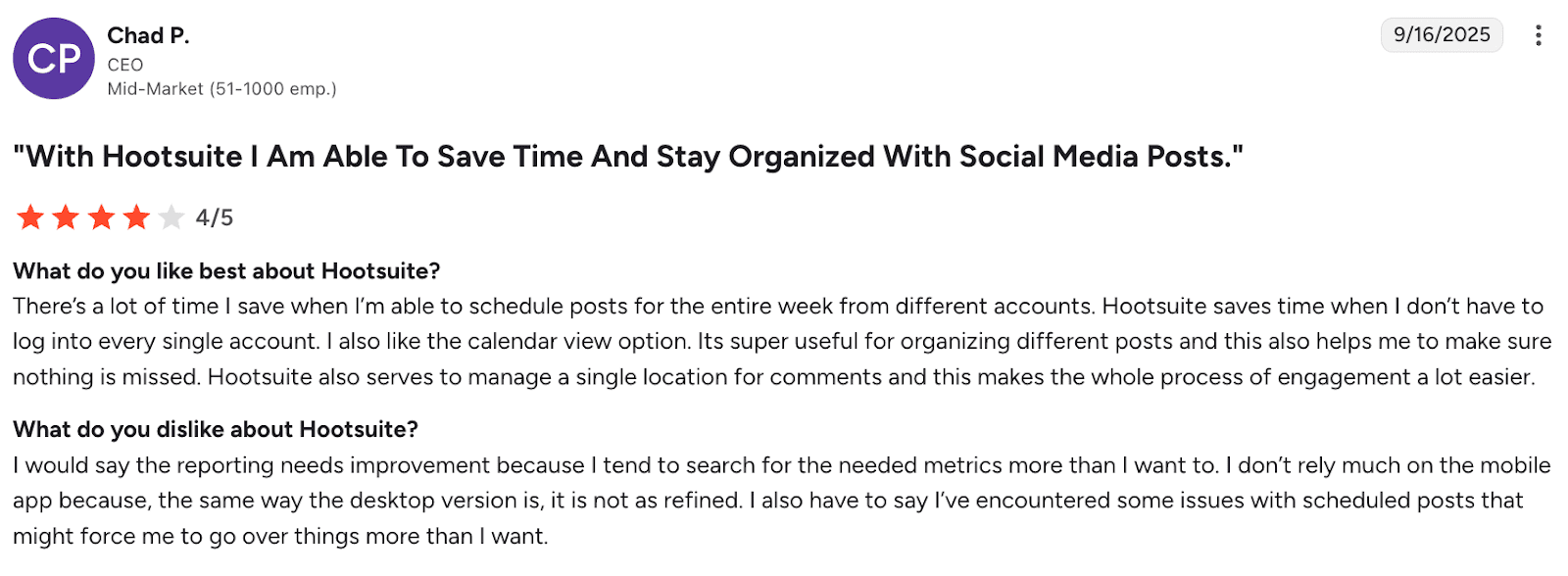The height and width of the screenshot is (576, 1568).
Task: Click the first red rating star
Action: [30, 217]
